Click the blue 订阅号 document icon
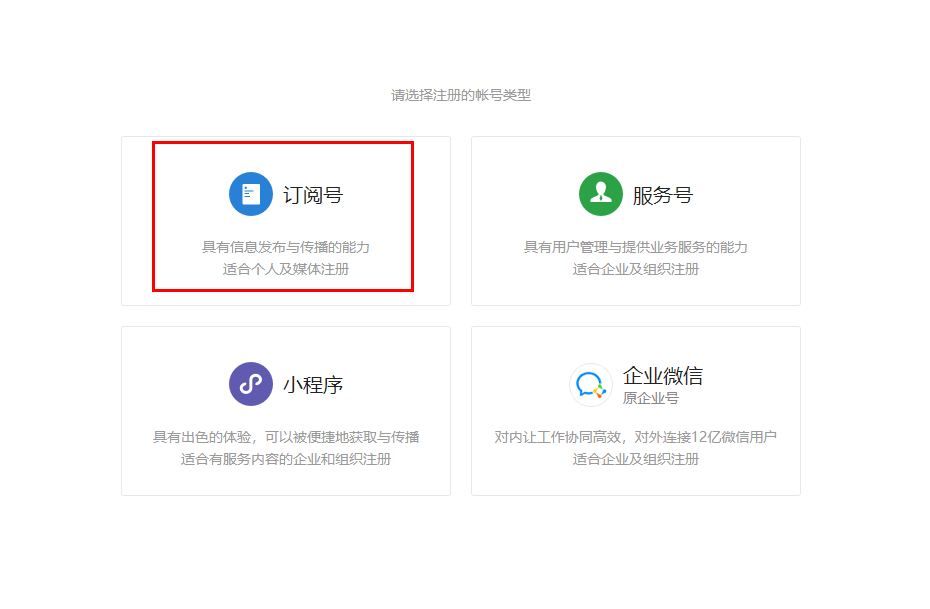This screenshot has height=609, width=930. [251, 194]
